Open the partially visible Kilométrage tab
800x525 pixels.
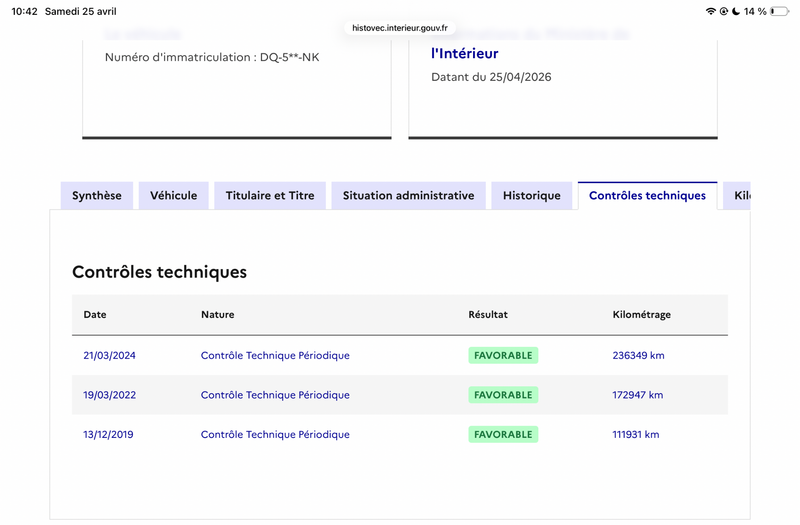pos(737,195)
